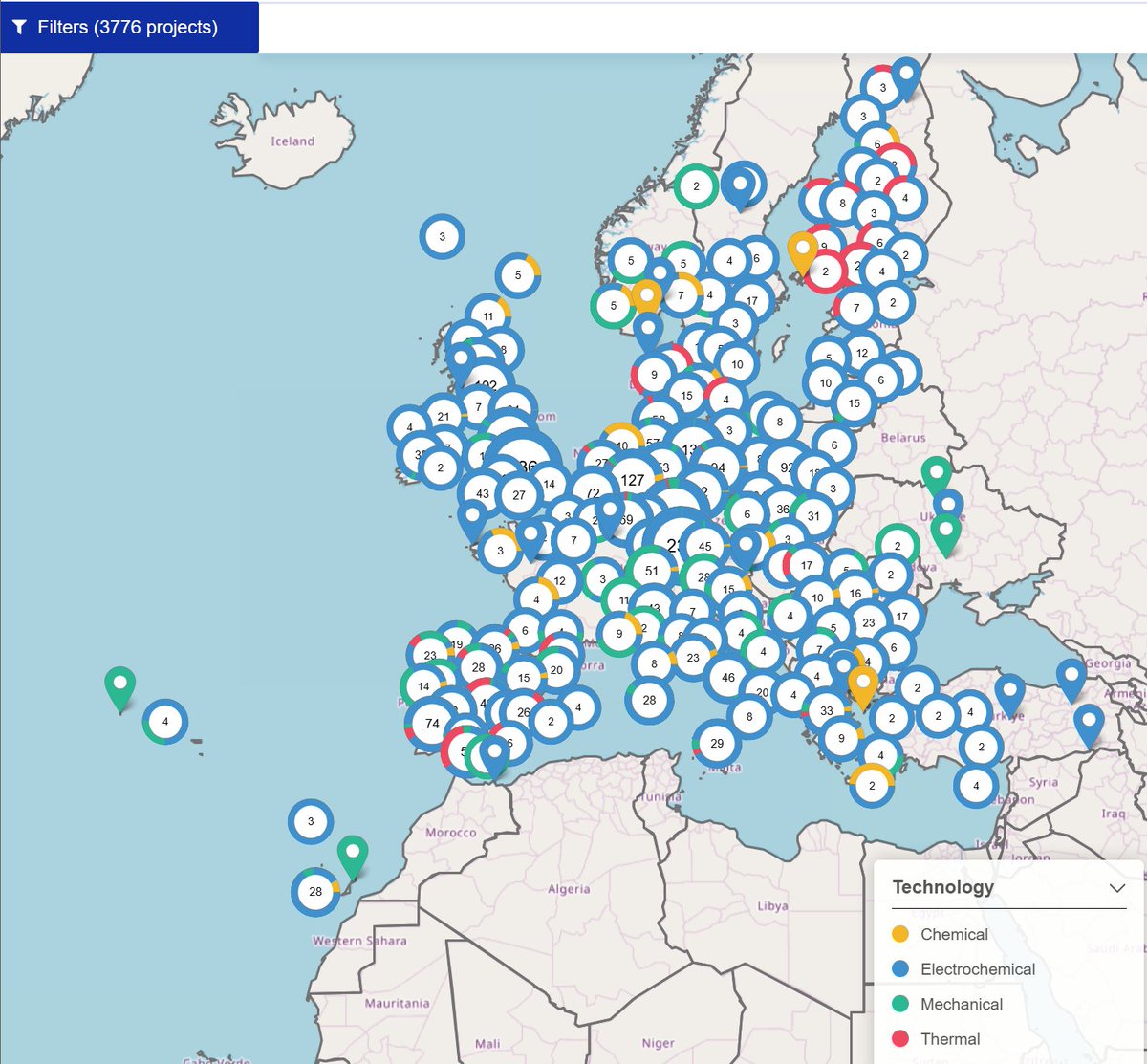Select the blue pin in northern Finland
Viewport: 1147px width, 1064px height.
click(906, 78)
